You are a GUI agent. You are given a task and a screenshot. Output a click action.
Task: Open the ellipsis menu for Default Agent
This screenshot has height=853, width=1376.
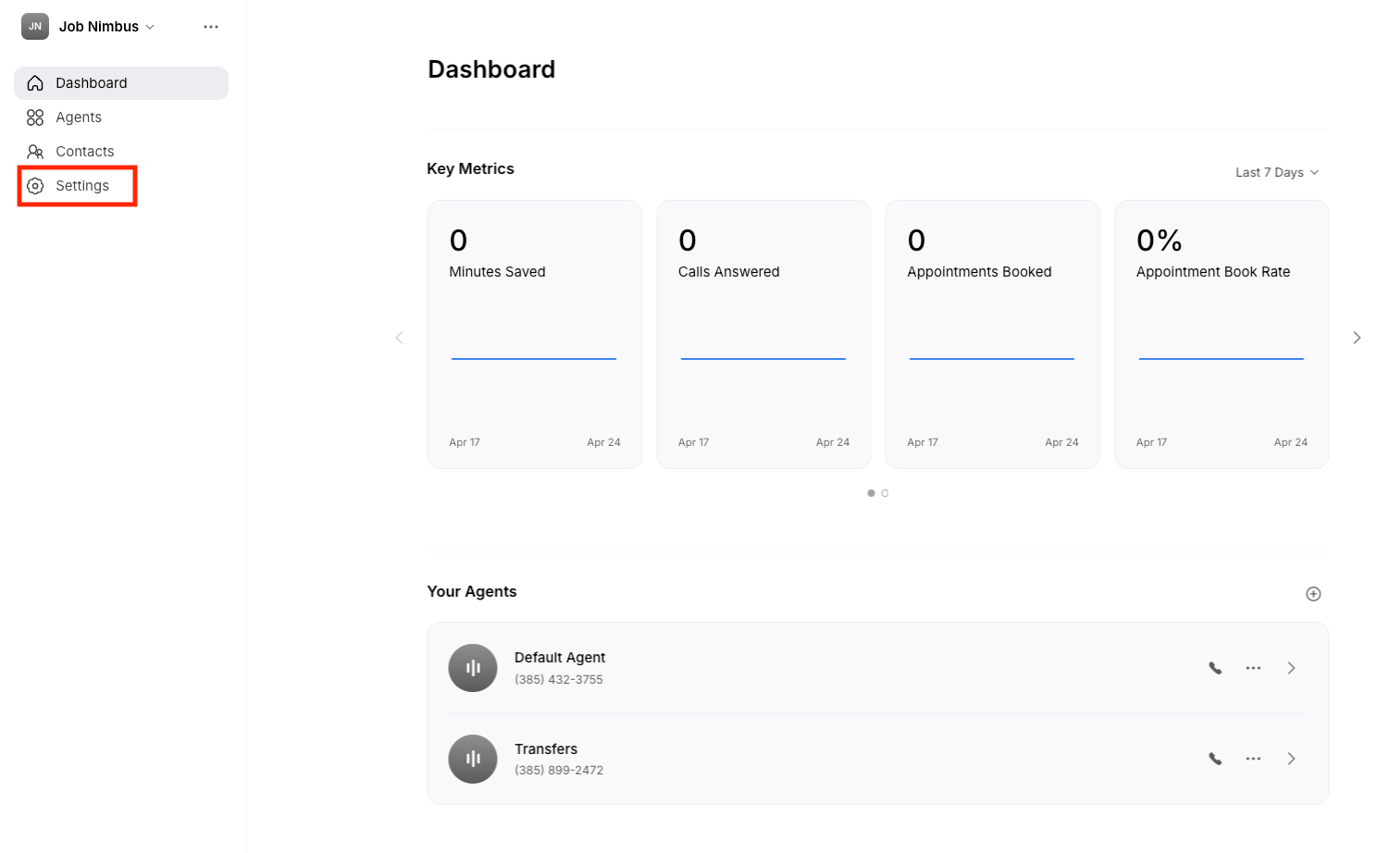click(x=1253, y=667)
